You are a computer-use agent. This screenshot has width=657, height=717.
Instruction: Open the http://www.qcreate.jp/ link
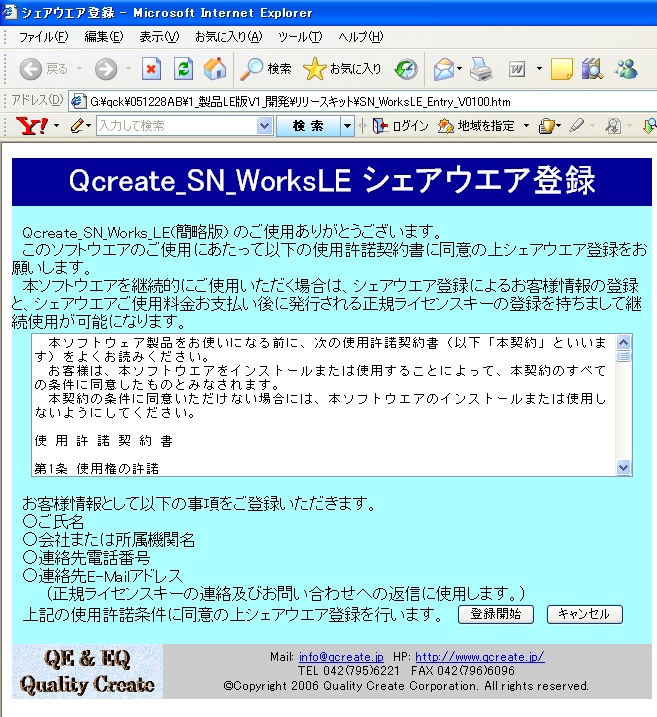pos(480,657)
